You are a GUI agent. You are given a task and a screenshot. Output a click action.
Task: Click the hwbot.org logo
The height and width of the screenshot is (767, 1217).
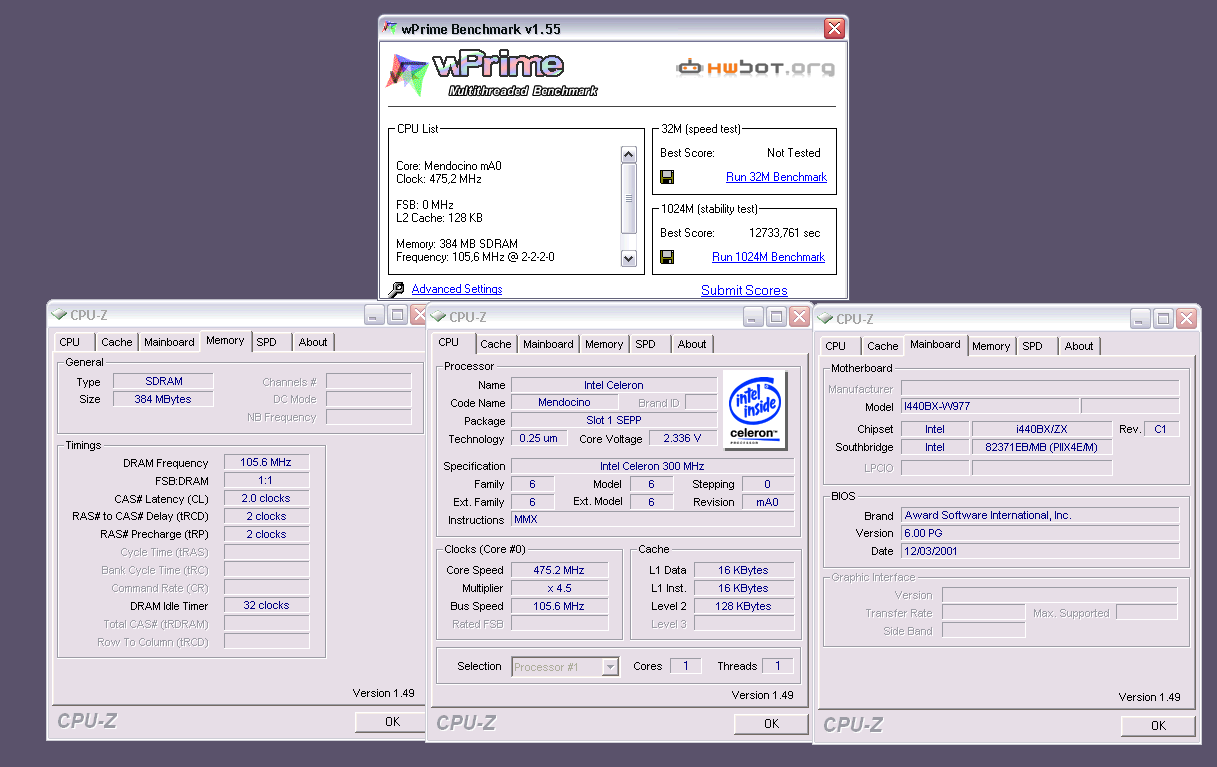[x=755, y=68]
